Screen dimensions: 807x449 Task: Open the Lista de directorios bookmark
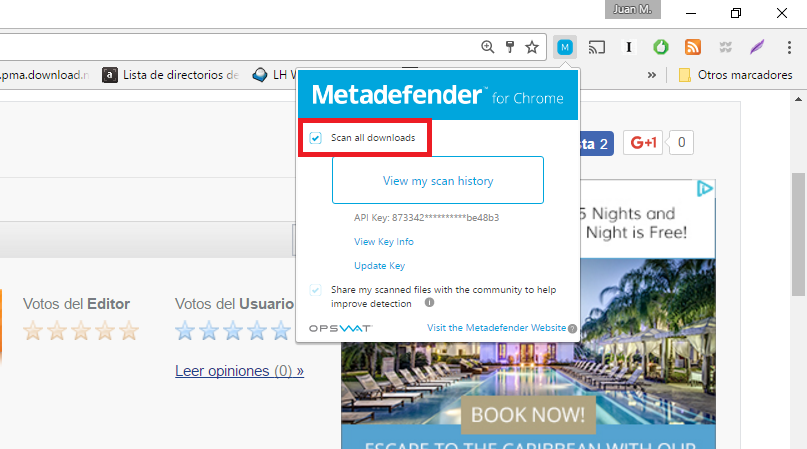(170, 75)
